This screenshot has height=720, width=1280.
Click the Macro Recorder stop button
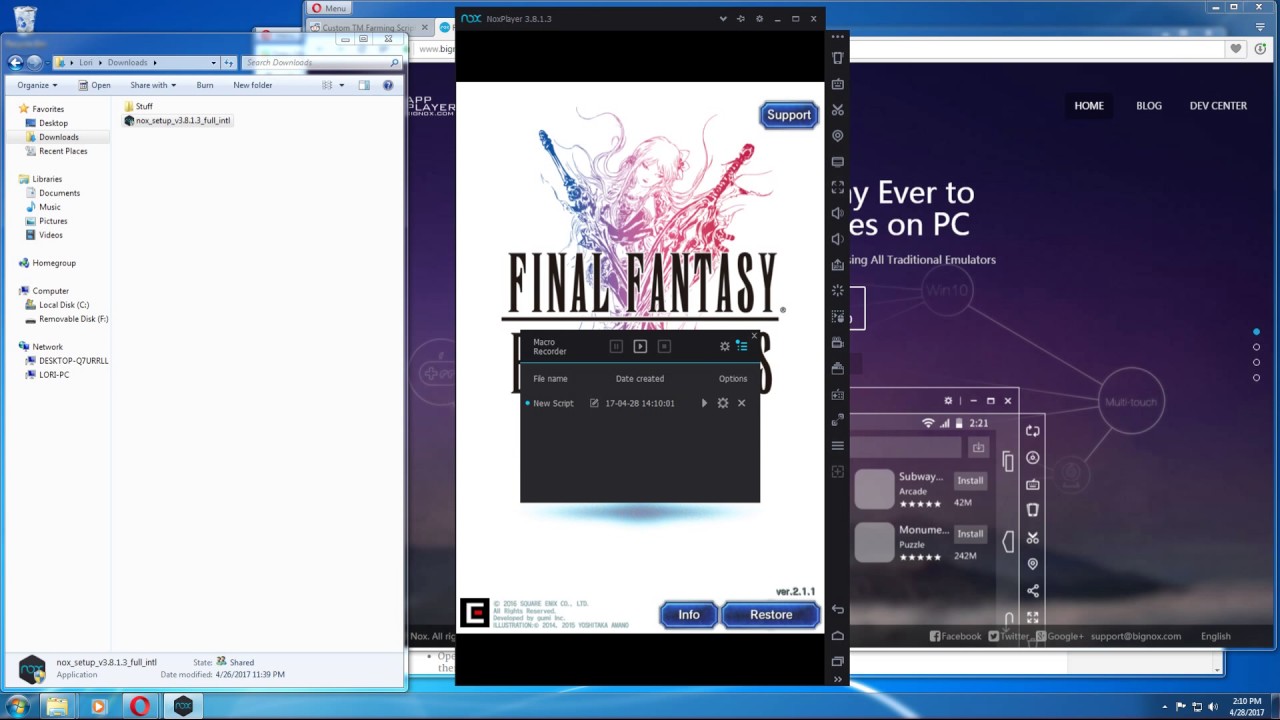[x=664, y=346]
